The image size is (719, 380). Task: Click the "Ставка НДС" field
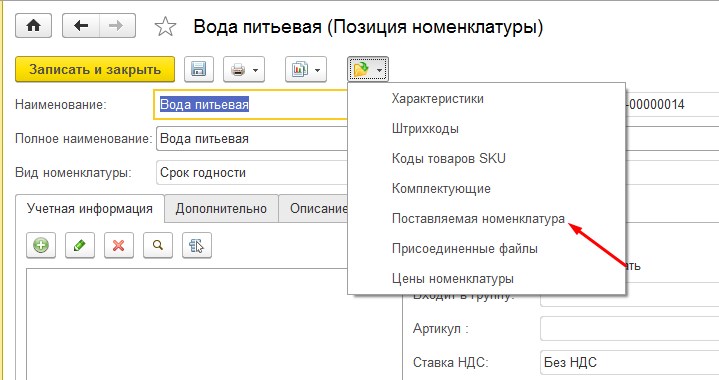click(x=630, y=362)
